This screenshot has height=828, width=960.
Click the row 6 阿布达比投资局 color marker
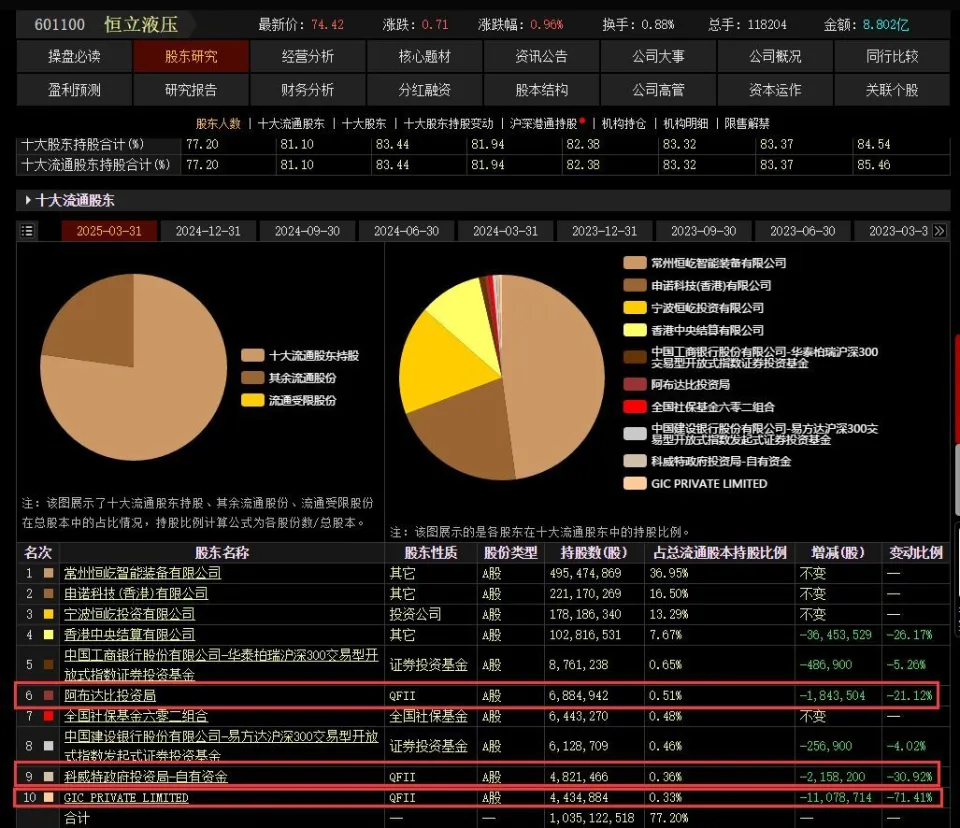click(x=48, y=696)
